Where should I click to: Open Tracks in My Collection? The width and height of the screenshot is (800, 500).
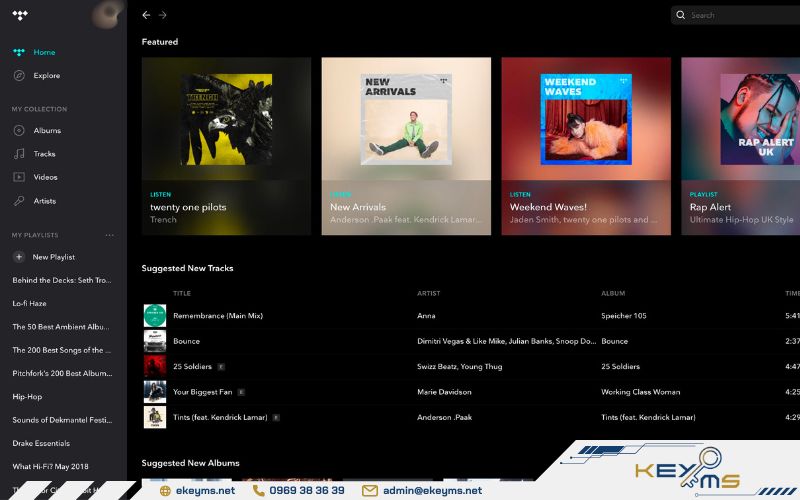(44, 154)
